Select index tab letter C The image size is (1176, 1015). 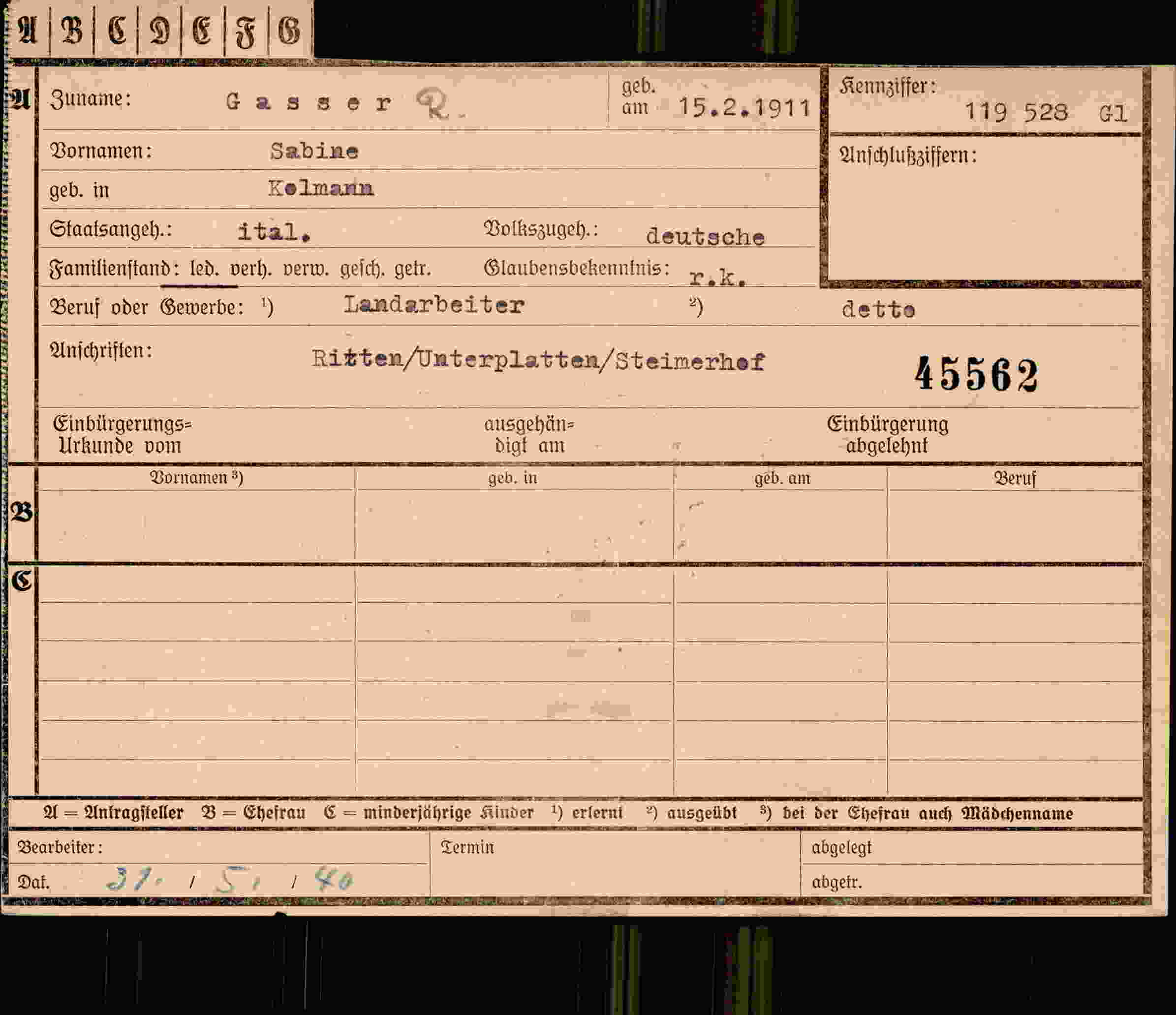tap(117, 31)
